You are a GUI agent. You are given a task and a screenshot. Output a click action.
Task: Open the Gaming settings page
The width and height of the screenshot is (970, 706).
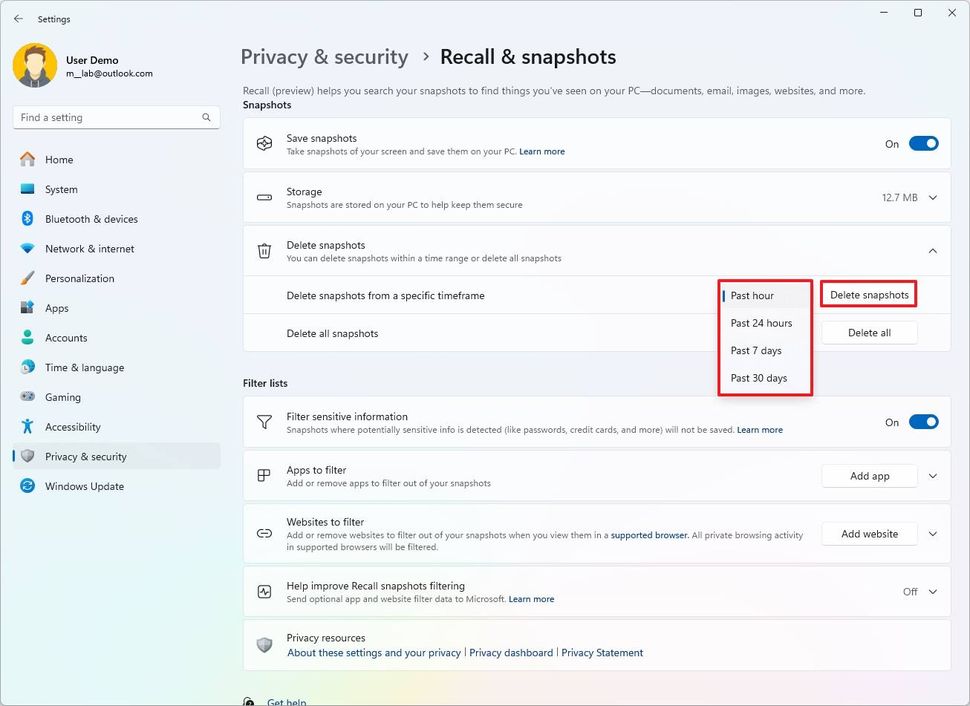(x=62, y=397)
